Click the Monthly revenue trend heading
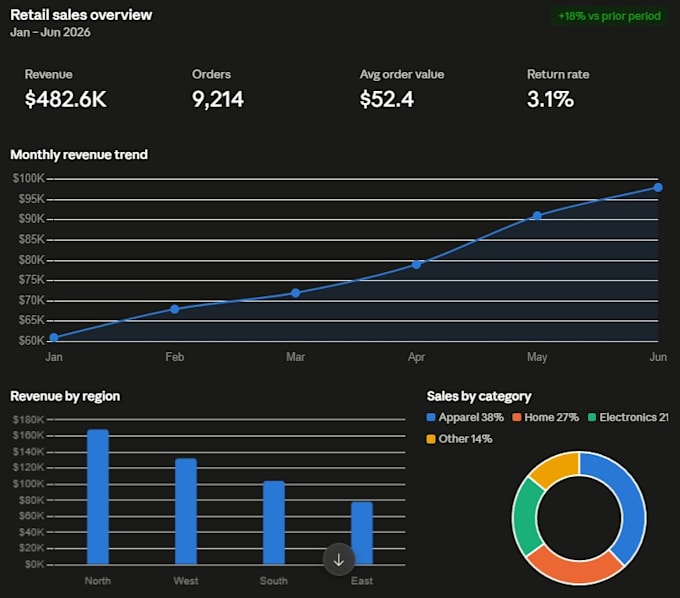The width and height of the screenshot is (680, 598). click(79, 154)
